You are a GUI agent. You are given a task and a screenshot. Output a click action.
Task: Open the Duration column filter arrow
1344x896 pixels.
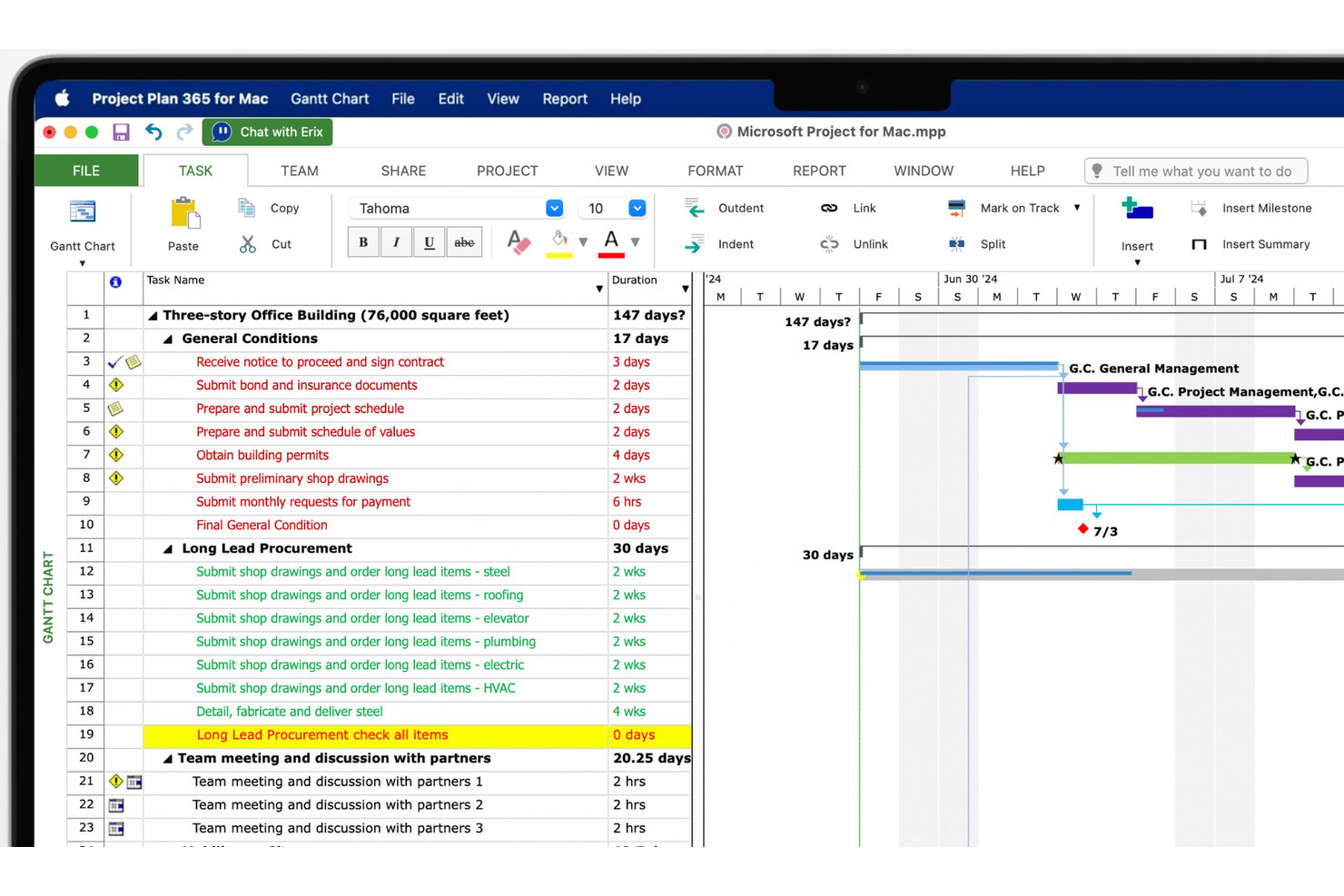coord(686,289)
